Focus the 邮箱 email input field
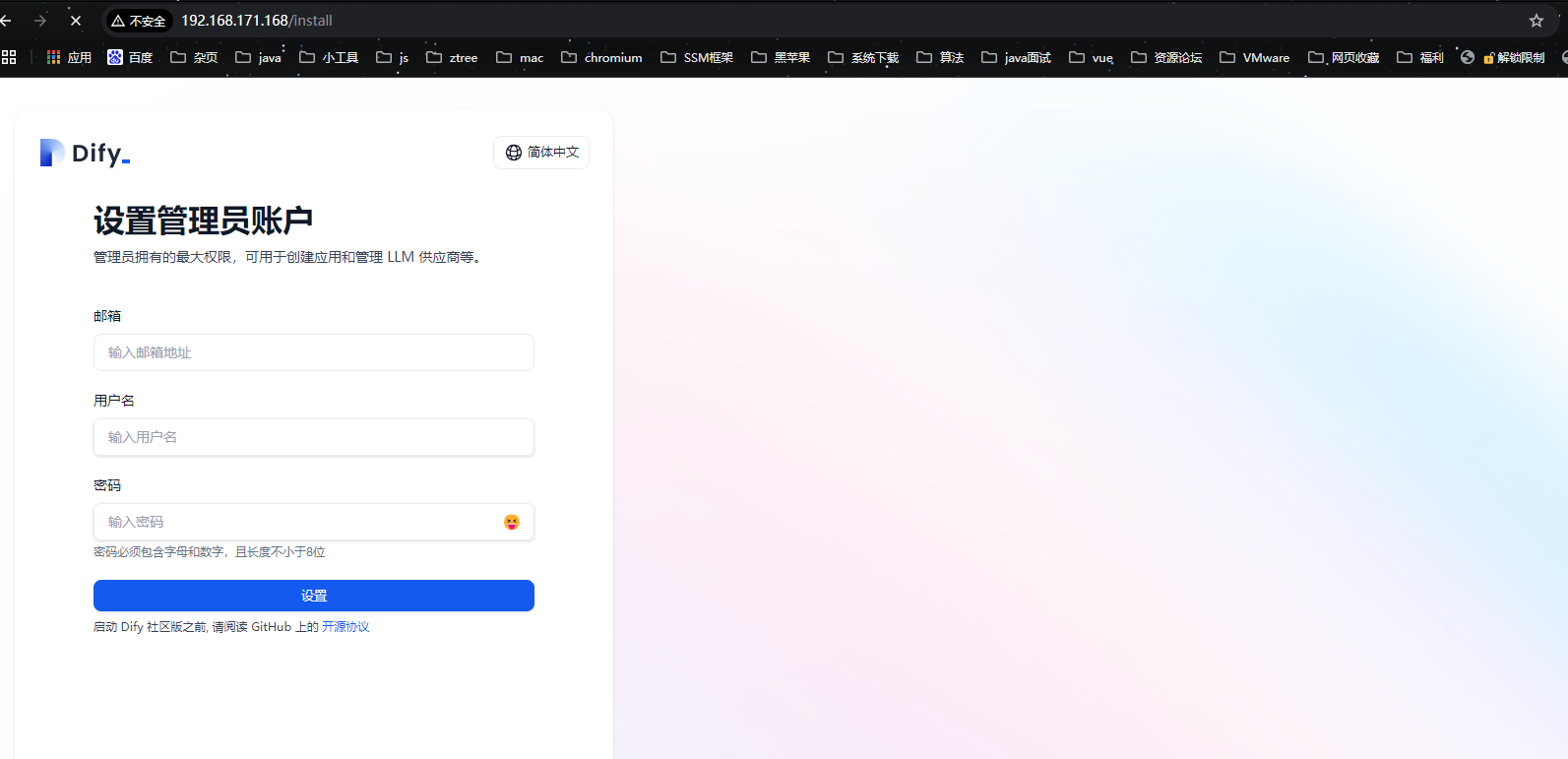Viewport: 1568px width, 759px height. tap(314, 352)
